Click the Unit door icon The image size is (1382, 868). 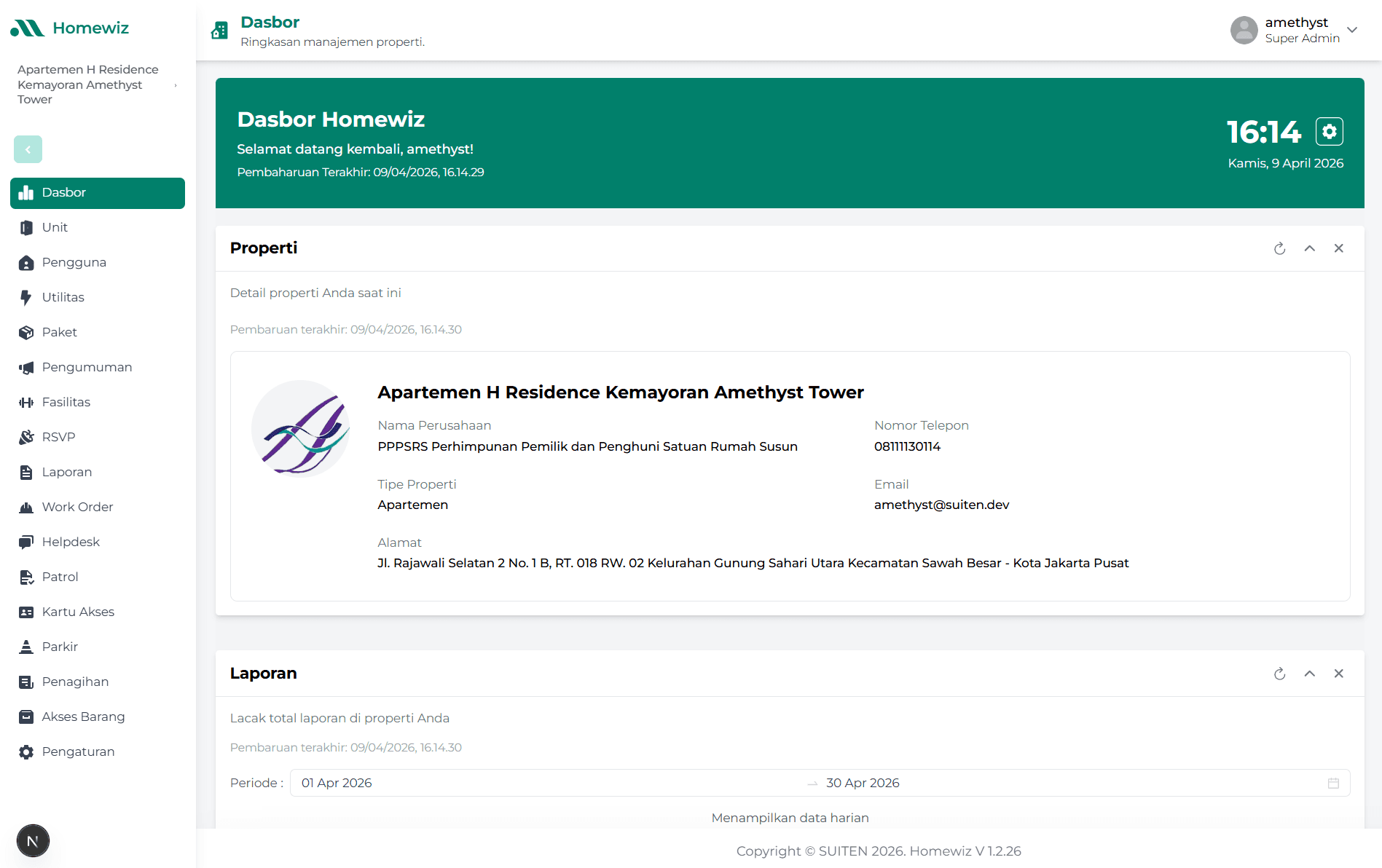(x=26, y=227)
